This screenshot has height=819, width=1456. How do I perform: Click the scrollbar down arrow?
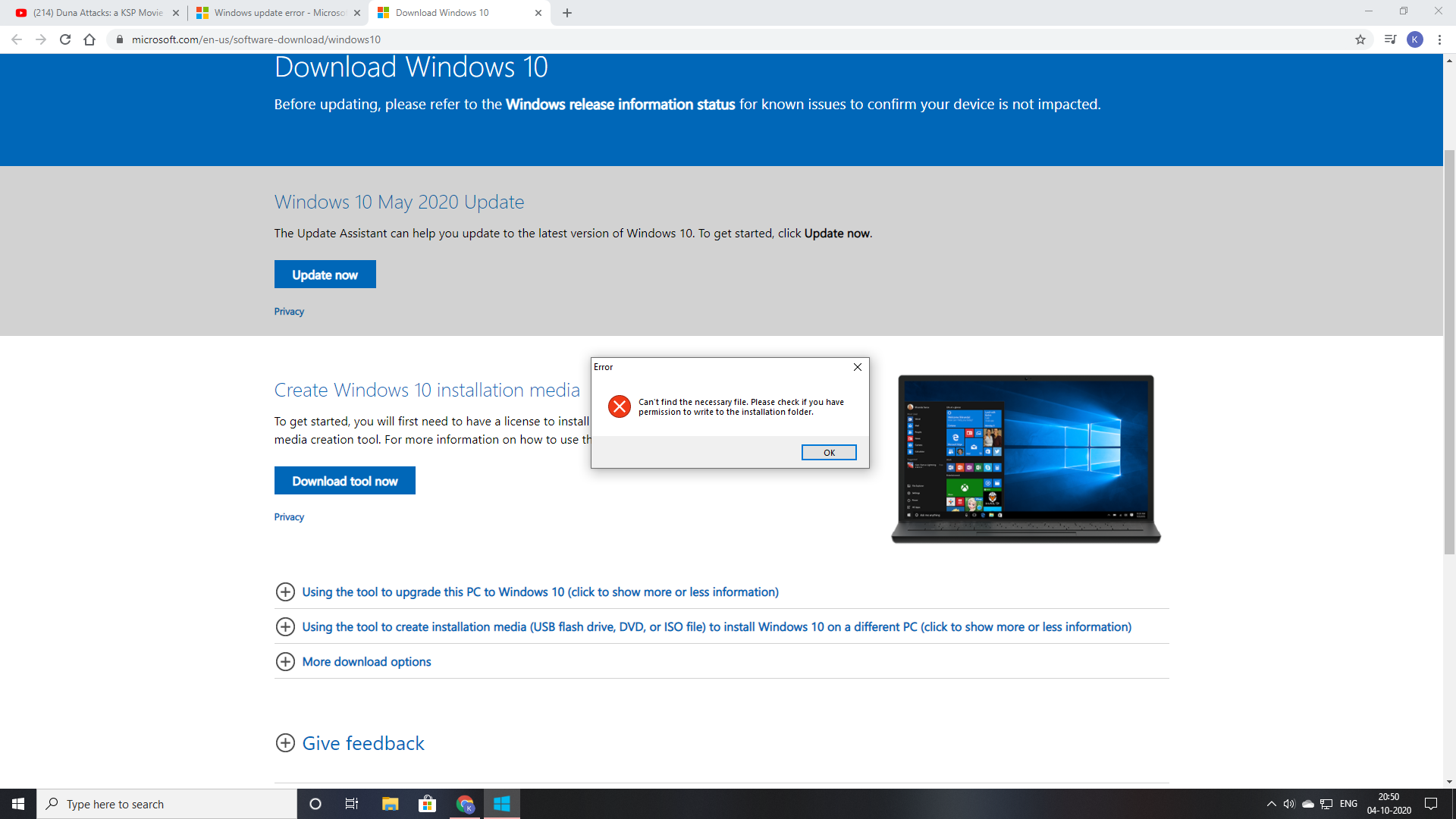click(x=1449, y=782)
